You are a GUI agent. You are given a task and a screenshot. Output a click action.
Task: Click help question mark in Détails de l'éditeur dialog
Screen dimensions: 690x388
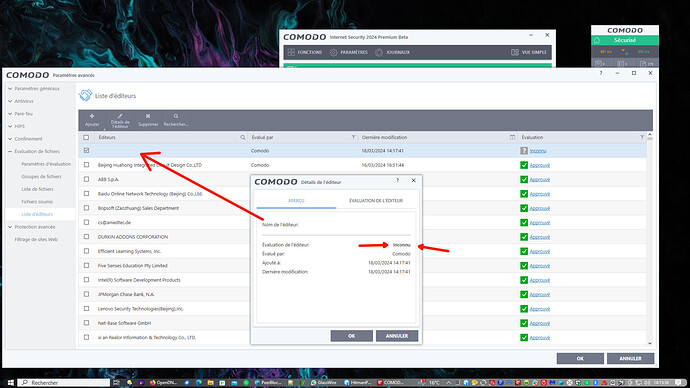397,180
